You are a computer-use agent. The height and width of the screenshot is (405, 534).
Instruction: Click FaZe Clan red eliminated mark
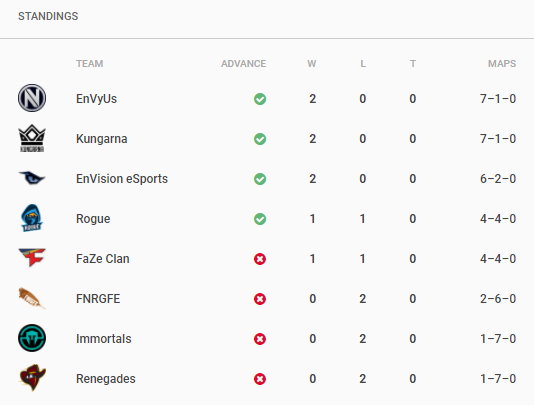coord(260,259)
